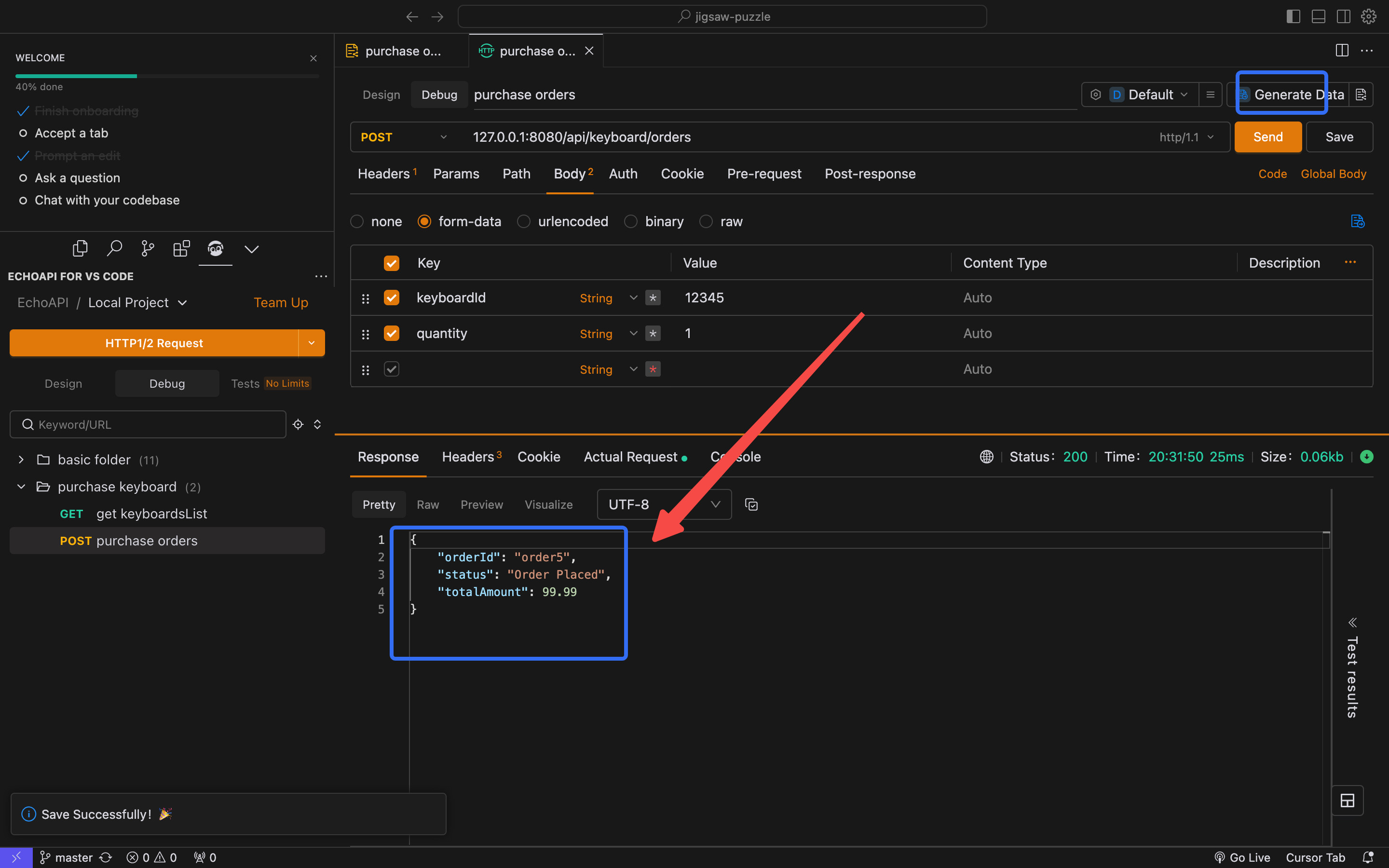1389x868 pixels.
Task: Toggle the empty third row checkbox
Action: tap(391, 369)
